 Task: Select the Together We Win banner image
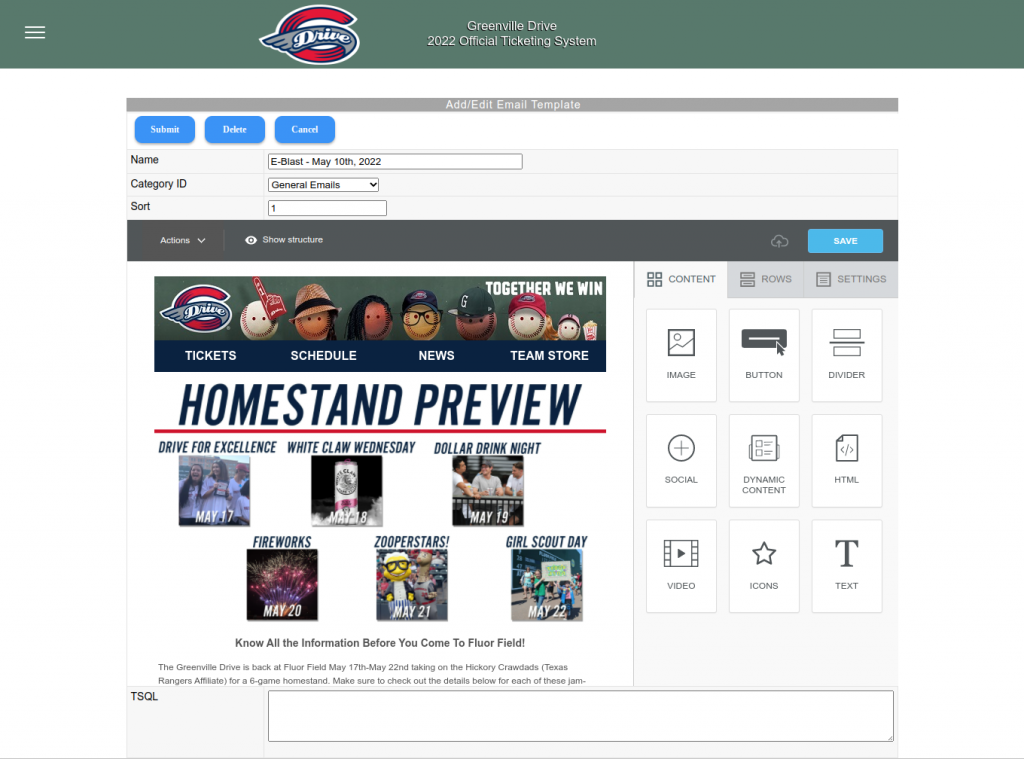(380, 308)
